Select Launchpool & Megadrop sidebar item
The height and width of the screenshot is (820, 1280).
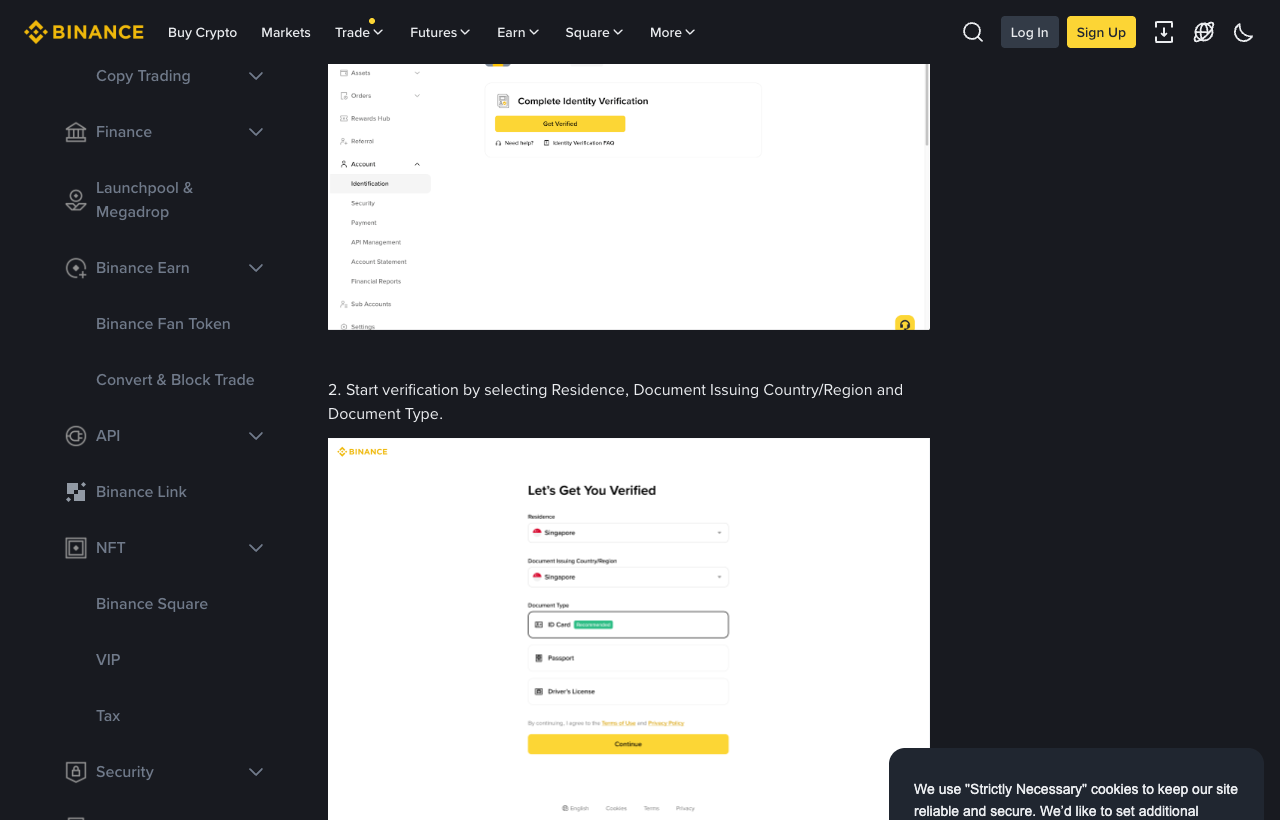point(145,200)
